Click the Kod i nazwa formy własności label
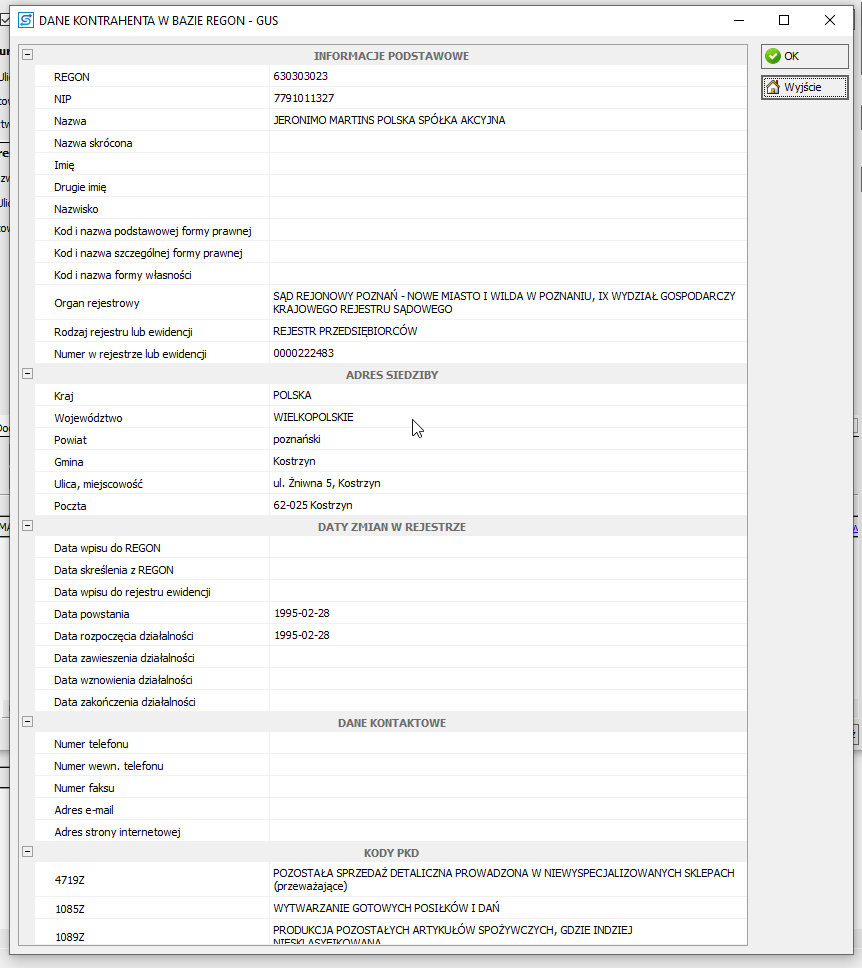The width and height of the screenshot is (862, 968). click(123, 275)
